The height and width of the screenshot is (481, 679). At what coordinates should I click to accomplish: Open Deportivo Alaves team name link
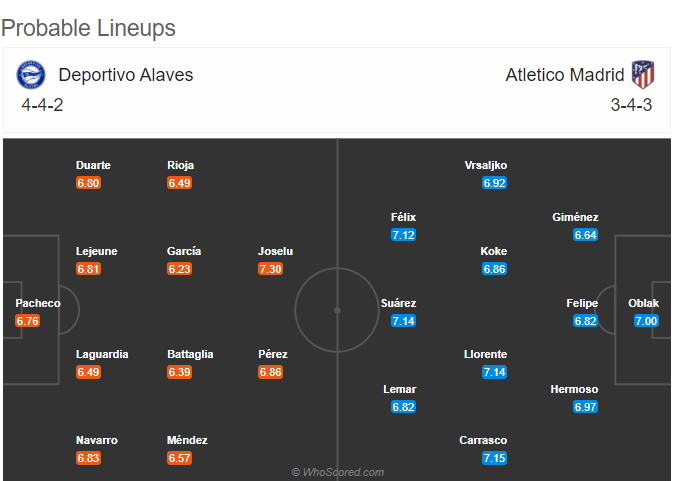click(126, 75)
